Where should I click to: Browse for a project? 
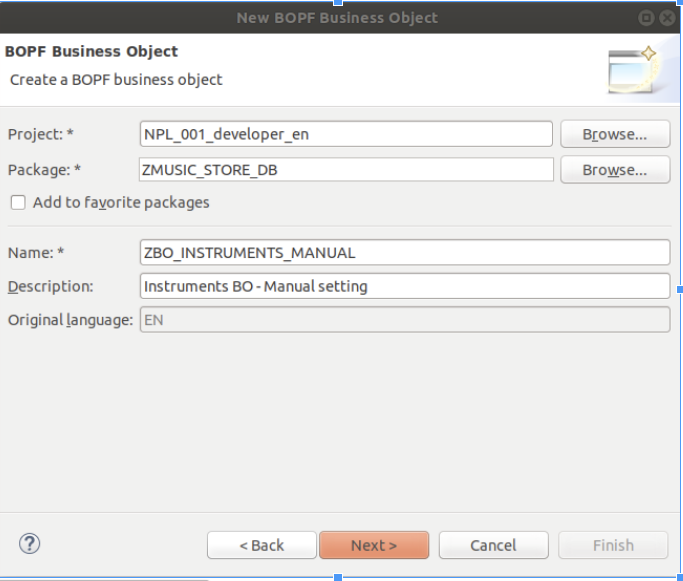(x=614, y=134)
